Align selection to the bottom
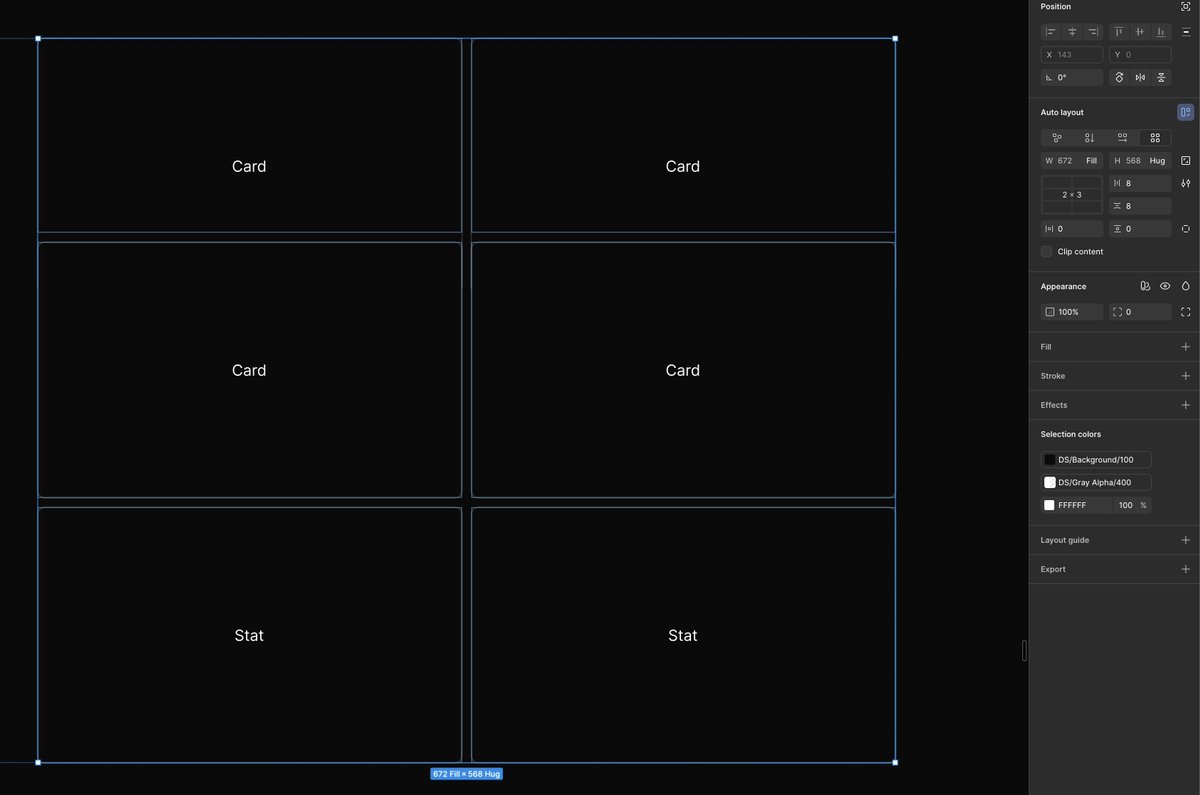The width and height of the screenshot is (1200, 795). pos(1161,32)
